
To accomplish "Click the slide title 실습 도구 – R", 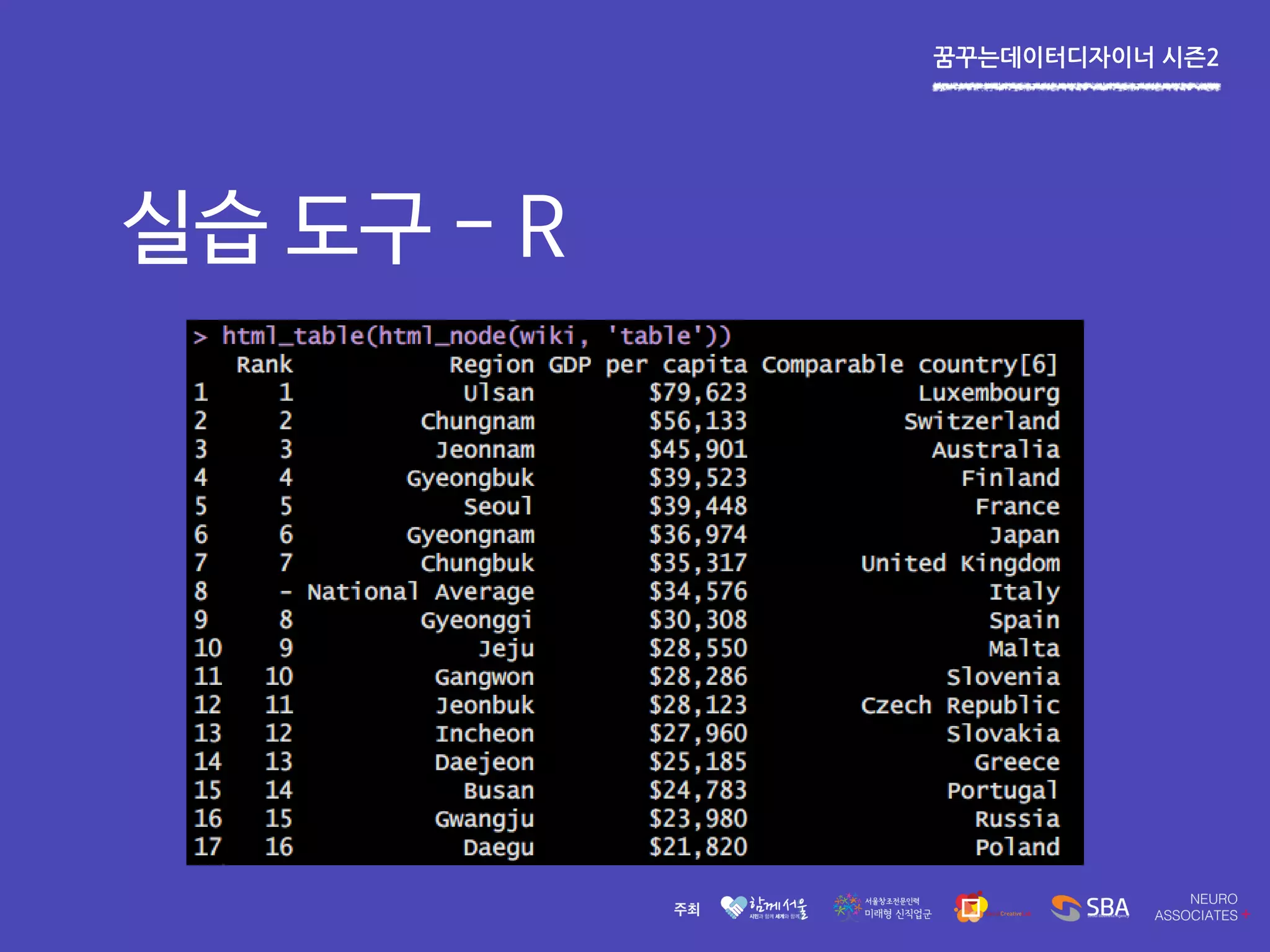I will point(344,226).
